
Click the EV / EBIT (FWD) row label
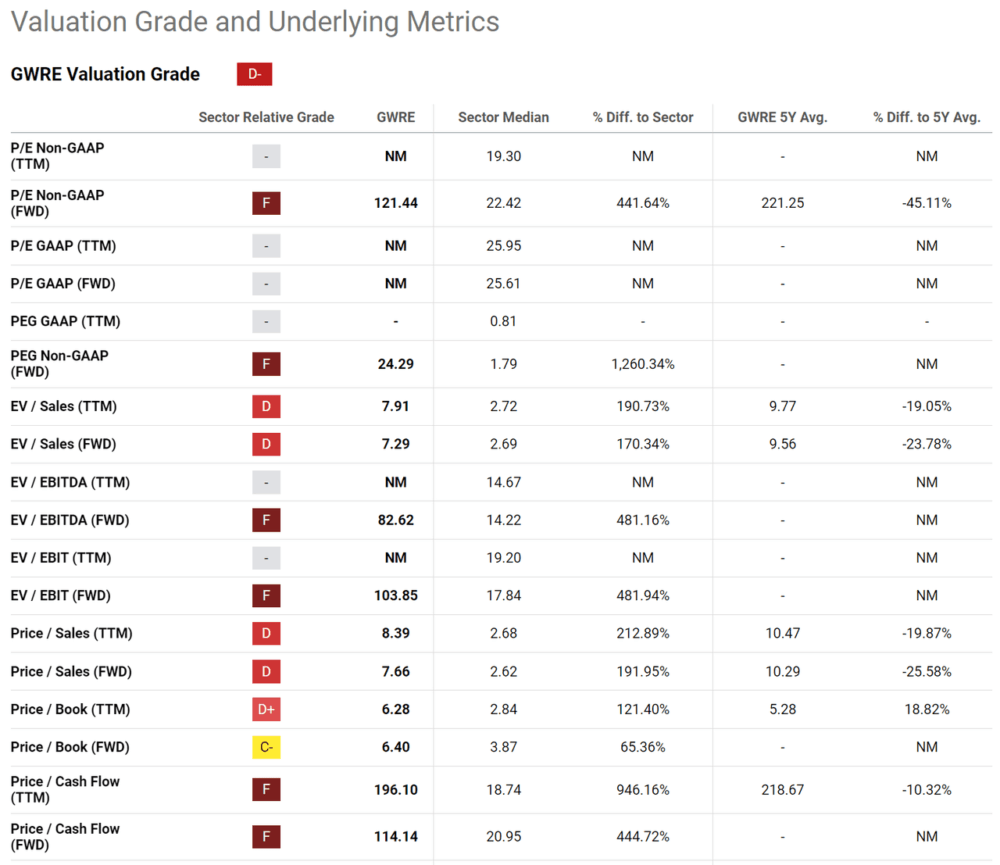pyautogui.click(x=61, y=596)
